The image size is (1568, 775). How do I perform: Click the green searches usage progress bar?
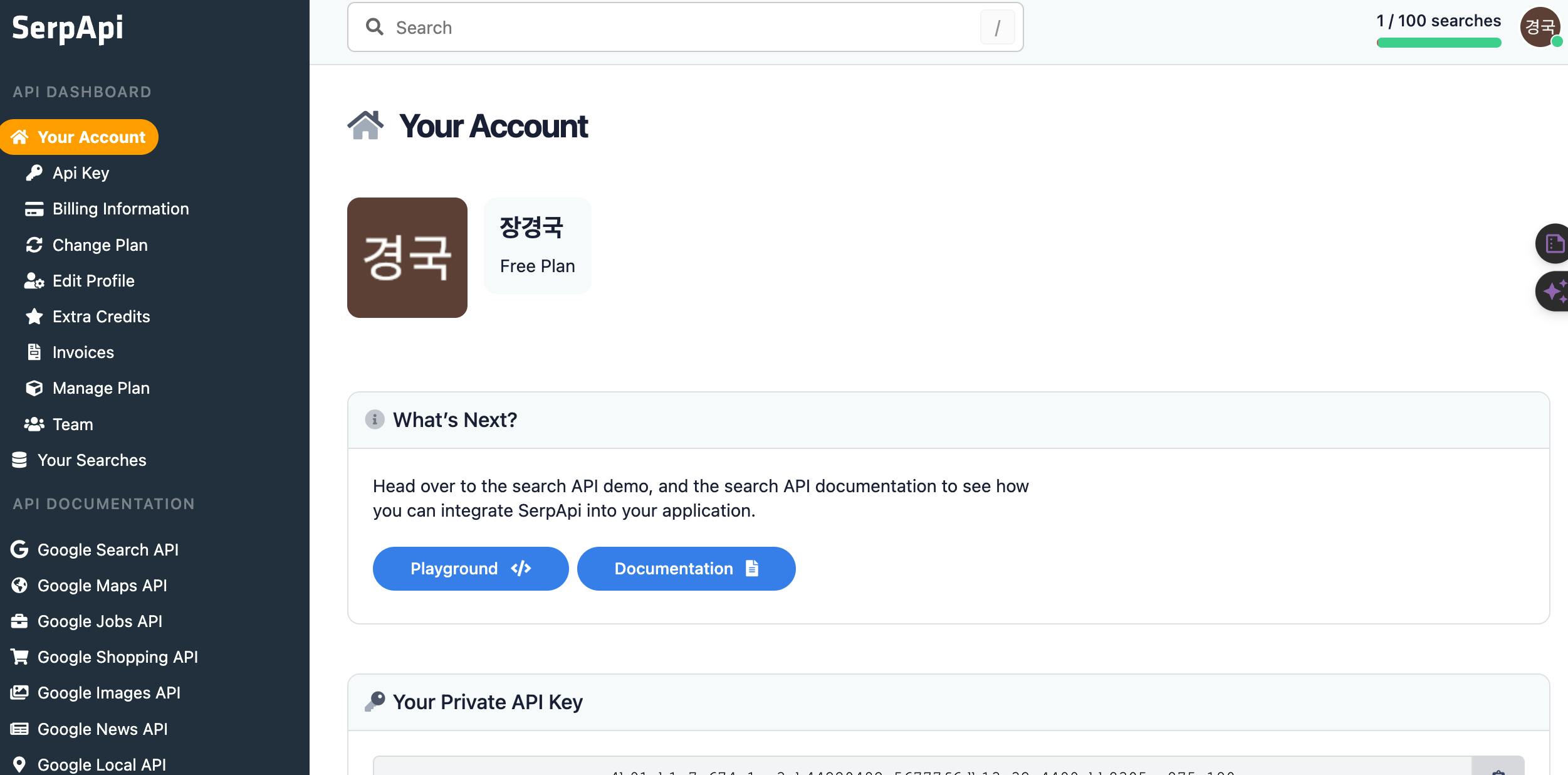click(1439, 43)
